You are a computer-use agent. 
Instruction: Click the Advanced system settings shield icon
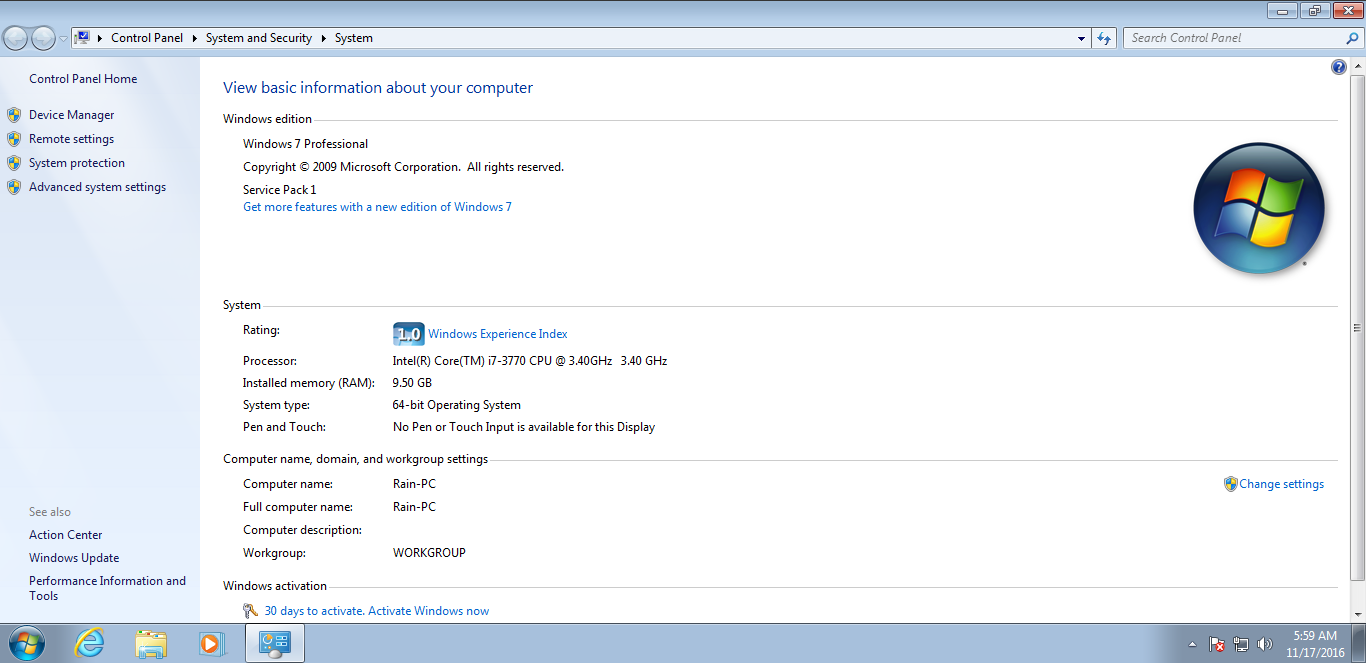click(14, 187)
